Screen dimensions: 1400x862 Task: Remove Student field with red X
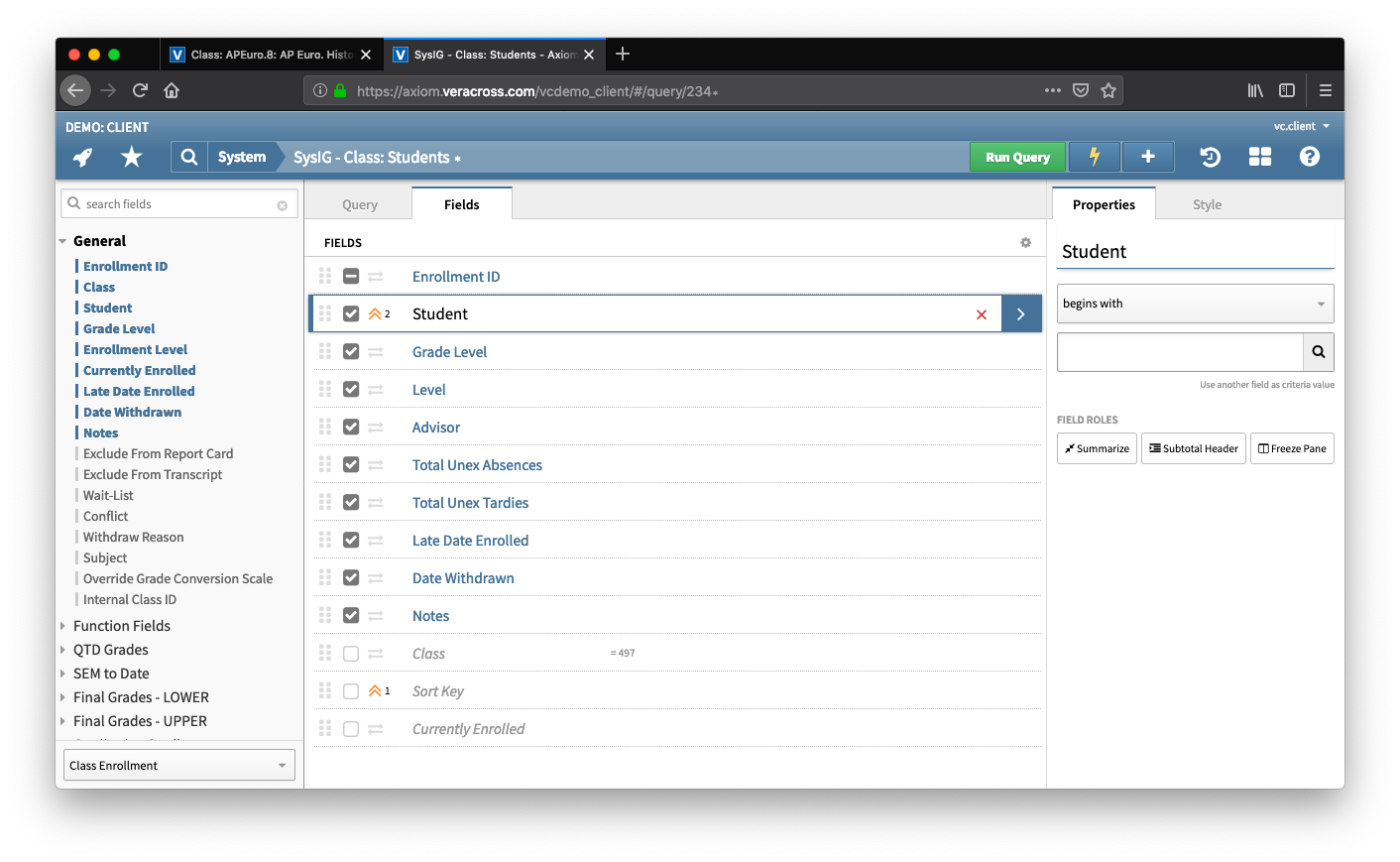pyautogui.click(x=982, y=314)
